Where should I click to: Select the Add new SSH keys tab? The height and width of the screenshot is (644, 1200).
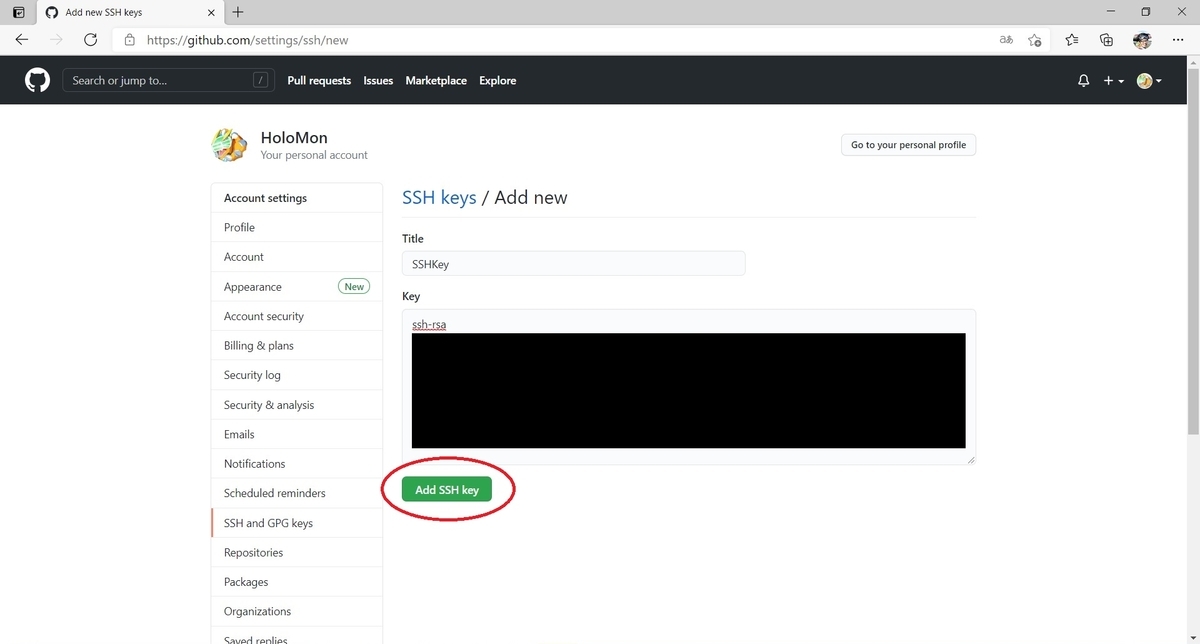130,13
